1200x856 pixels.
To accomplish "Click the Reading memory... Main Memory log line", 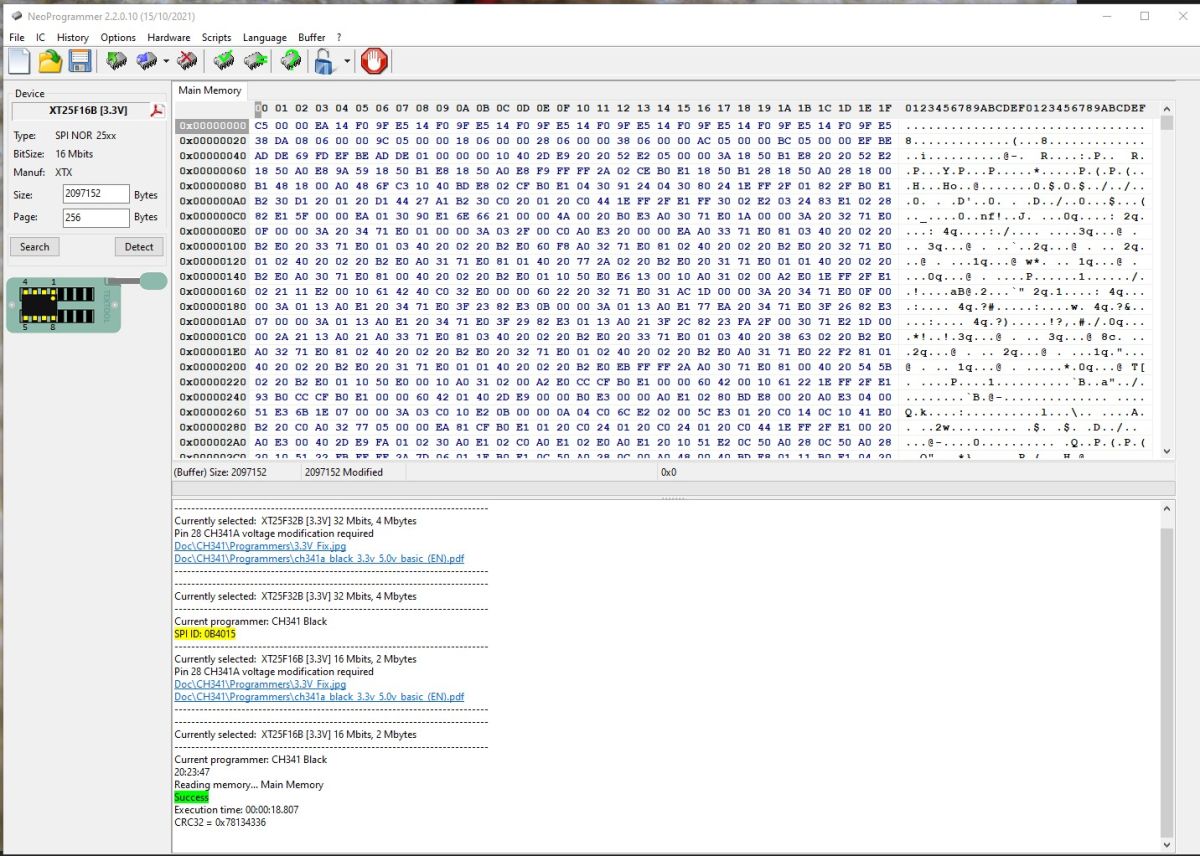I will click(249, 785).
